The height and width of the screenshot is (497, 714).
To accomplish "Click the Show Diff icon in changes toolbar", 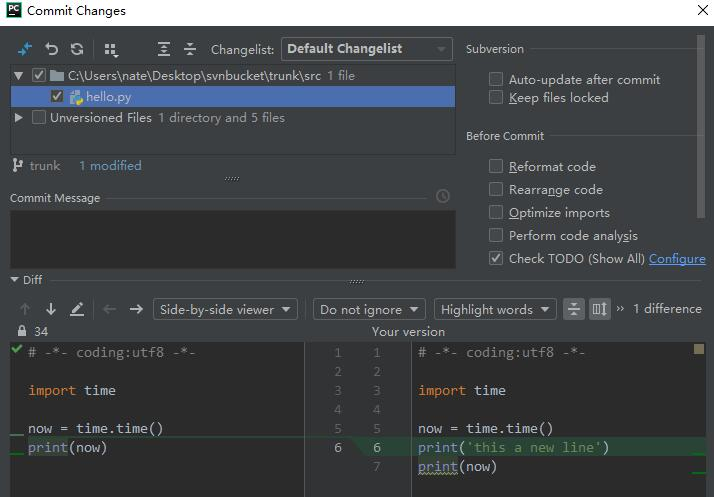I will [x=26, y=49].
